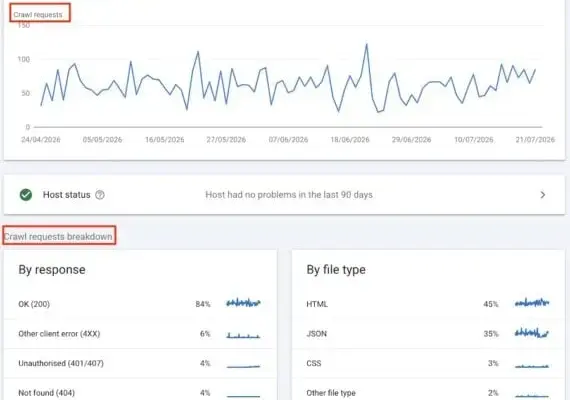Image resolution: width=570 pixels, height=400 pixels.
Task: Click the green Host status checkmark icon
Action: click(x=26, y=195)
